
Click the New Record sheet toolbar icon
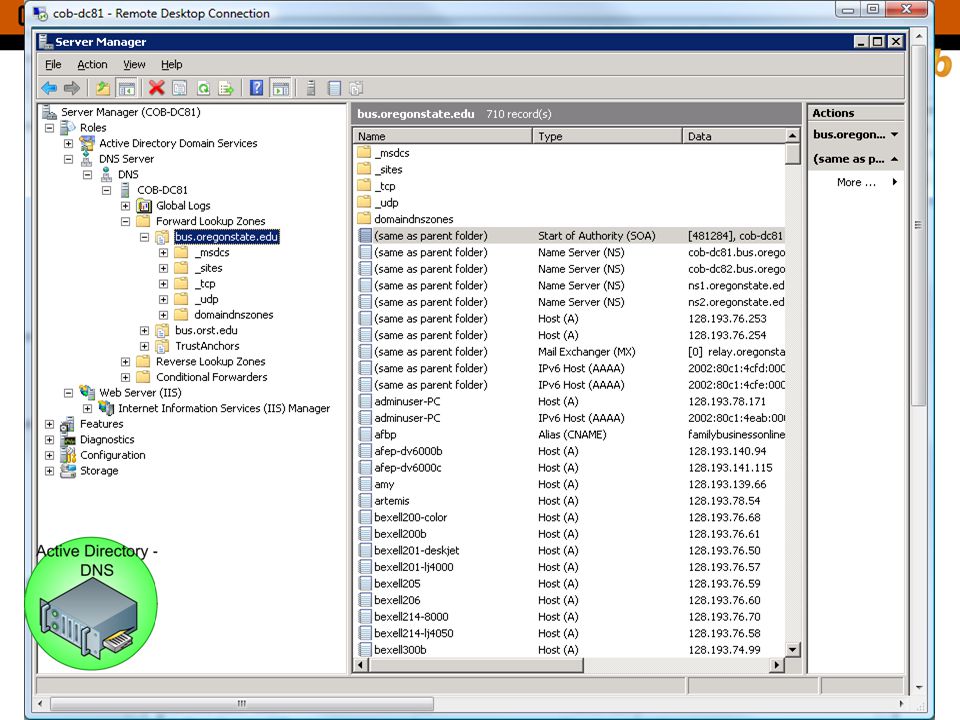pyautogui.click(x=334, y=88)
